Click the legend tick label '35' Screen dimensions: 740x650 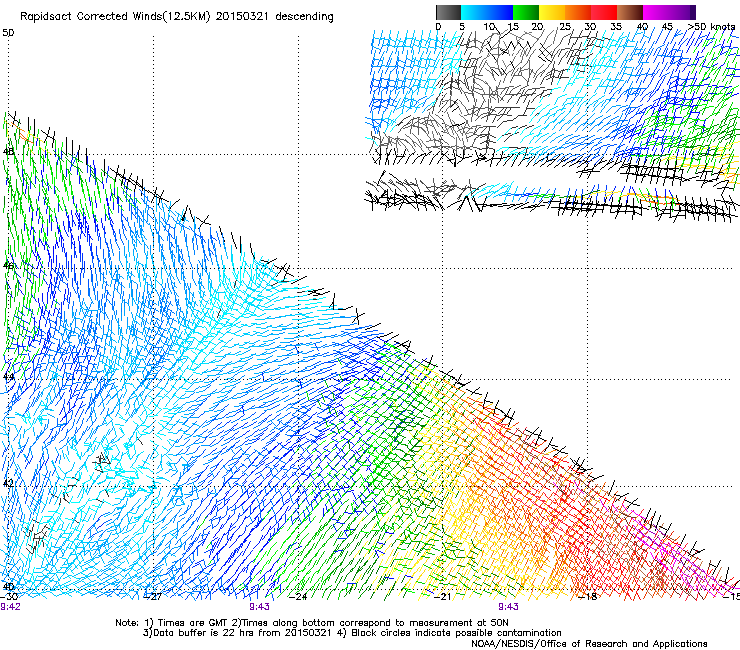pyautogui.click(x=616, y=27)
